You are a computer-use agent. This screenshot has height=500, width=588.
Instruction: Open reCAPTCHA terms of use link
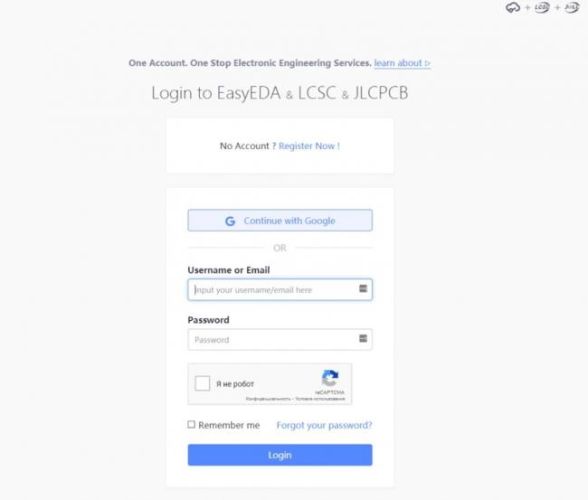click(x=320, y=399)
